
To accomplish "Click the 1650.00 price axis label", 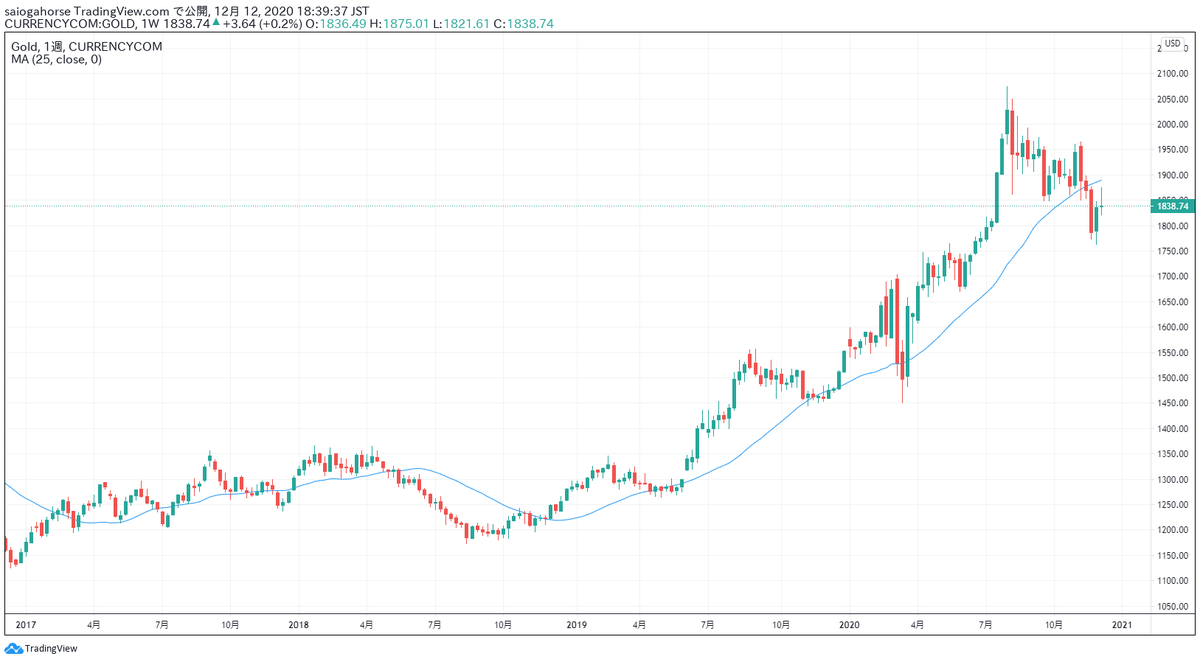I will pyautogui.click(x=1171, y=302).
